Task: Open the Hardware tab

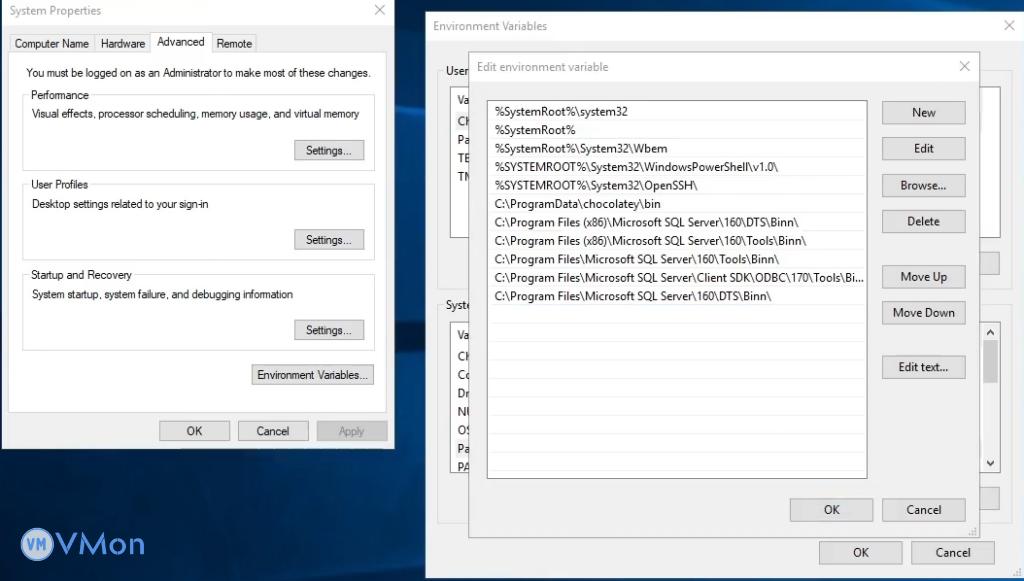Action: click(x=123, y=44)
